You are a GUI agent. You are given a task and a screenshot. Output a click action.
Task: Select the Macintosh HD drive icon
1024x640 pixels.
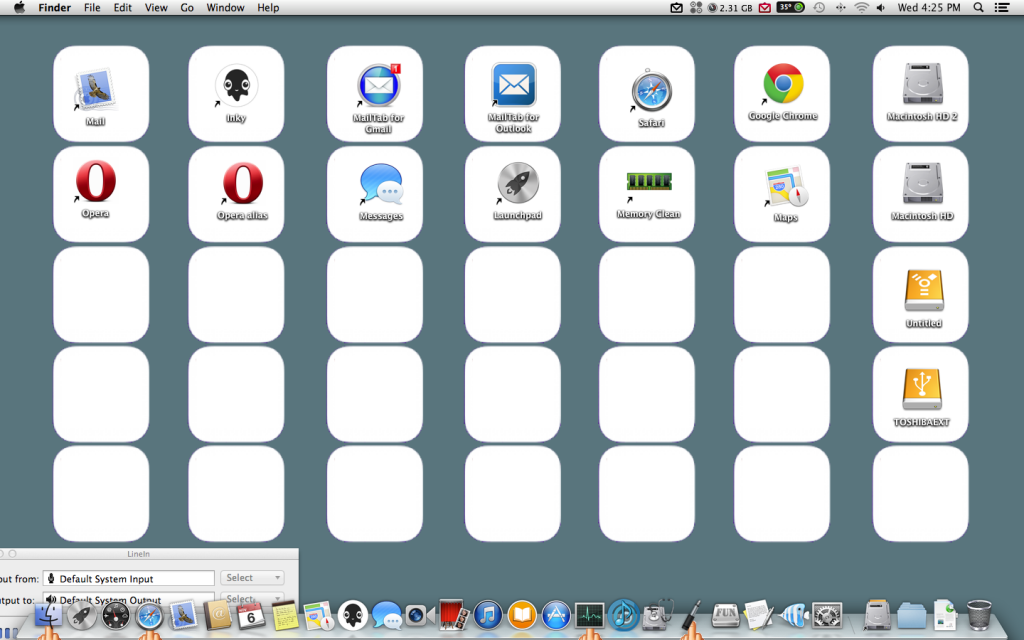[922, 184]
